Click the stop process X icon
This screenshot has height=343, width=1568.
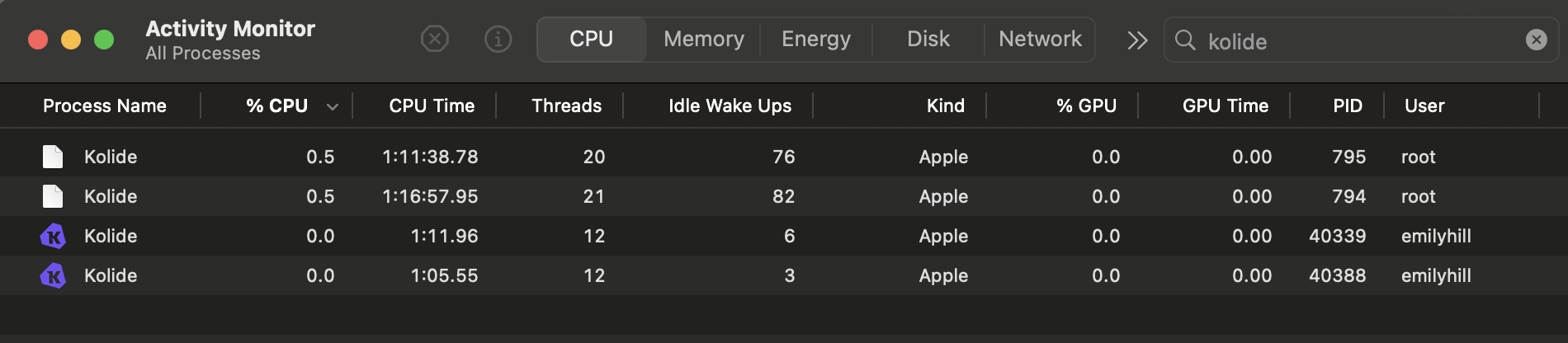pyautogui.click(x=434, y=39)
